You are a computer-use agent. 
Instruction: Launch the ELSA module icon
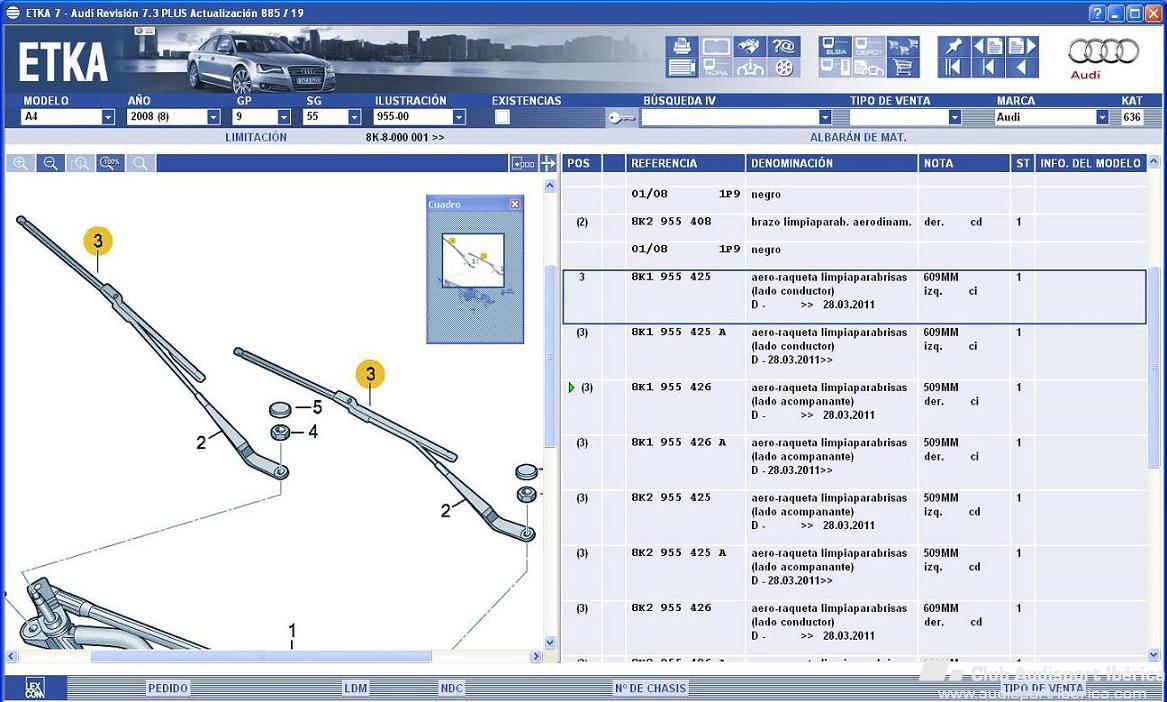835,46
